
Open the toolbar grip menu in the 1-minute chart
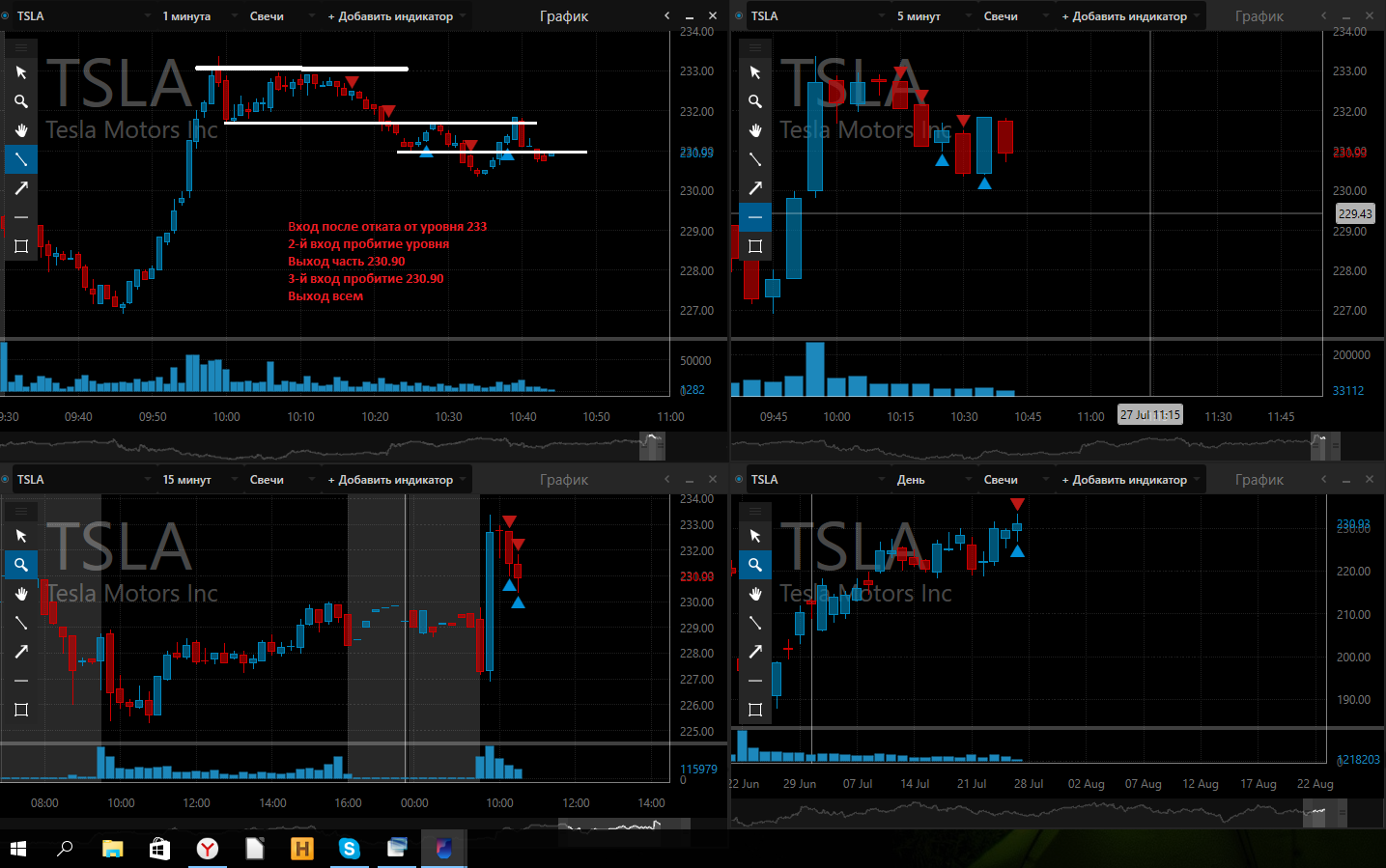point(21,47)
